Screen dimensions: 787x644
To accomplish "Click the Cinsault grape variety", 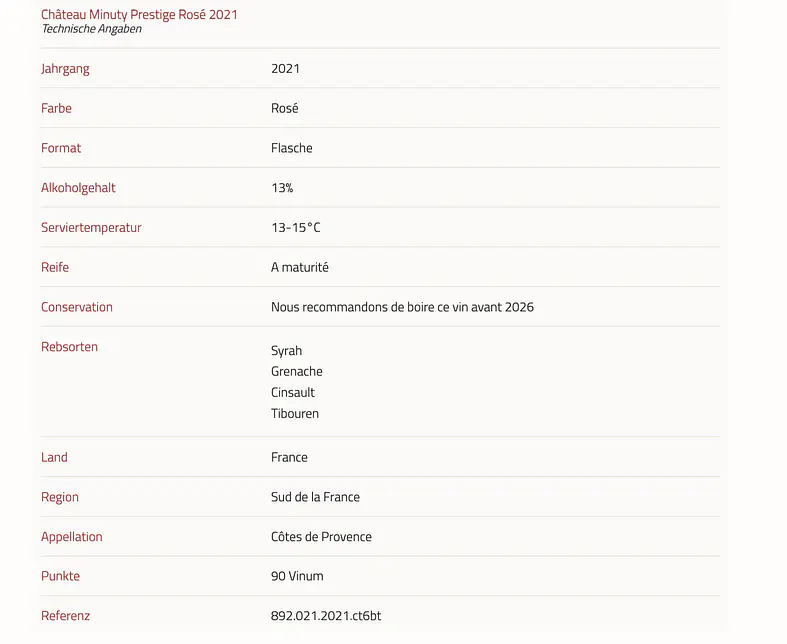I will (292, 392).
